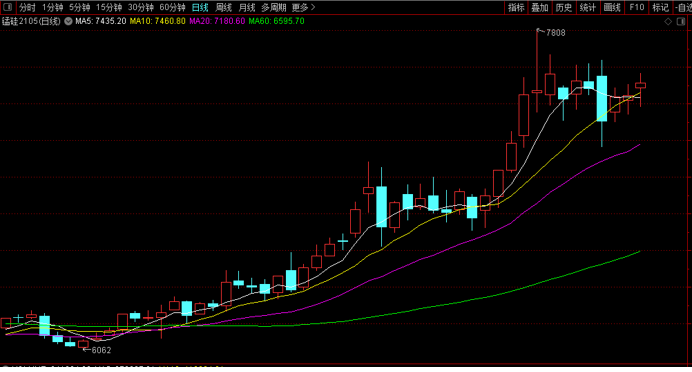Toggle the left sidebar panel icon
Image resolution: width=692 pixels, height=372 pixels.
[8, 7]
